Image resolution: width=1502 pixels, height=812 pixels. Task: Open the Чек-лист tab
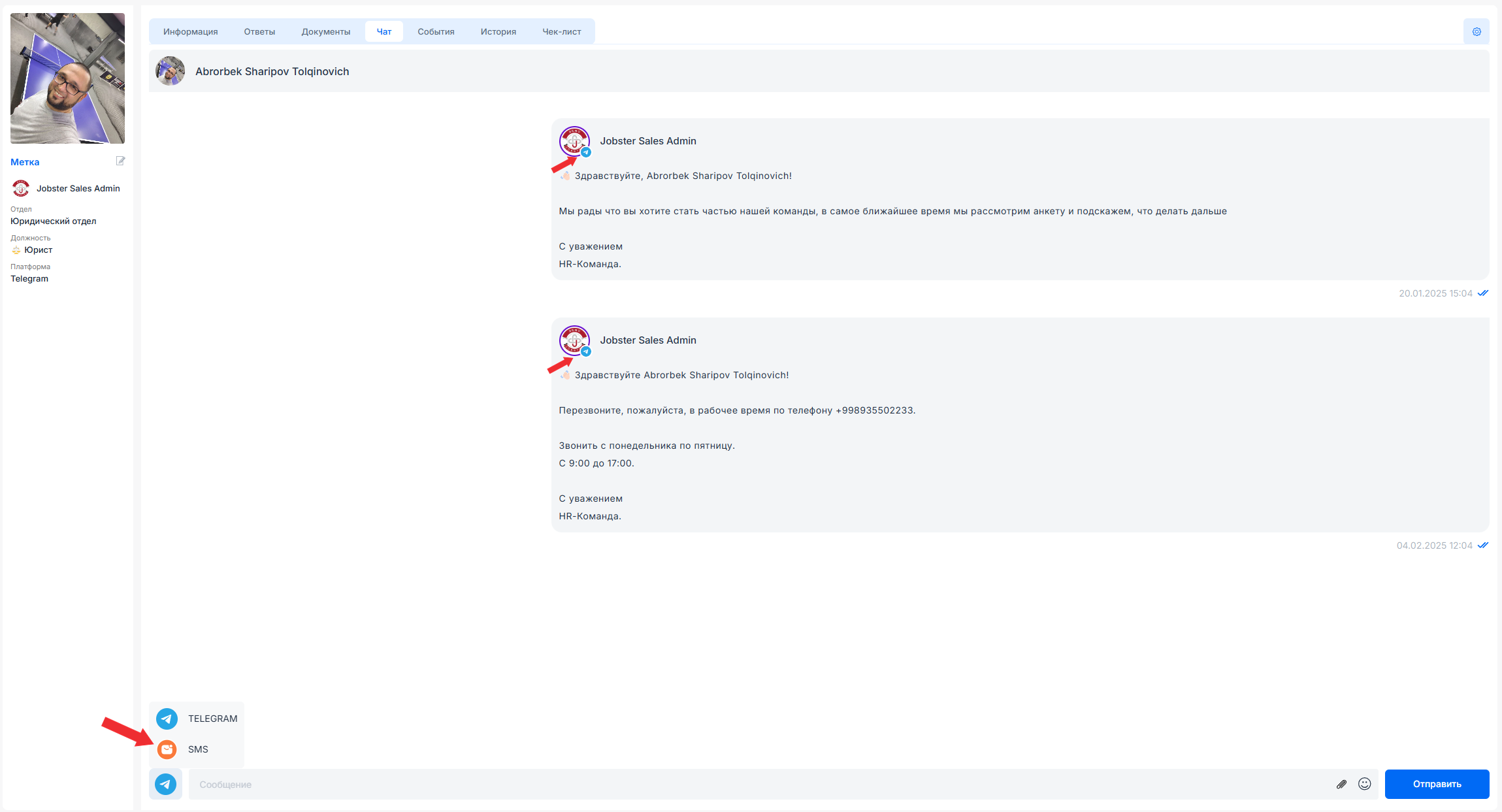point(562,31)
